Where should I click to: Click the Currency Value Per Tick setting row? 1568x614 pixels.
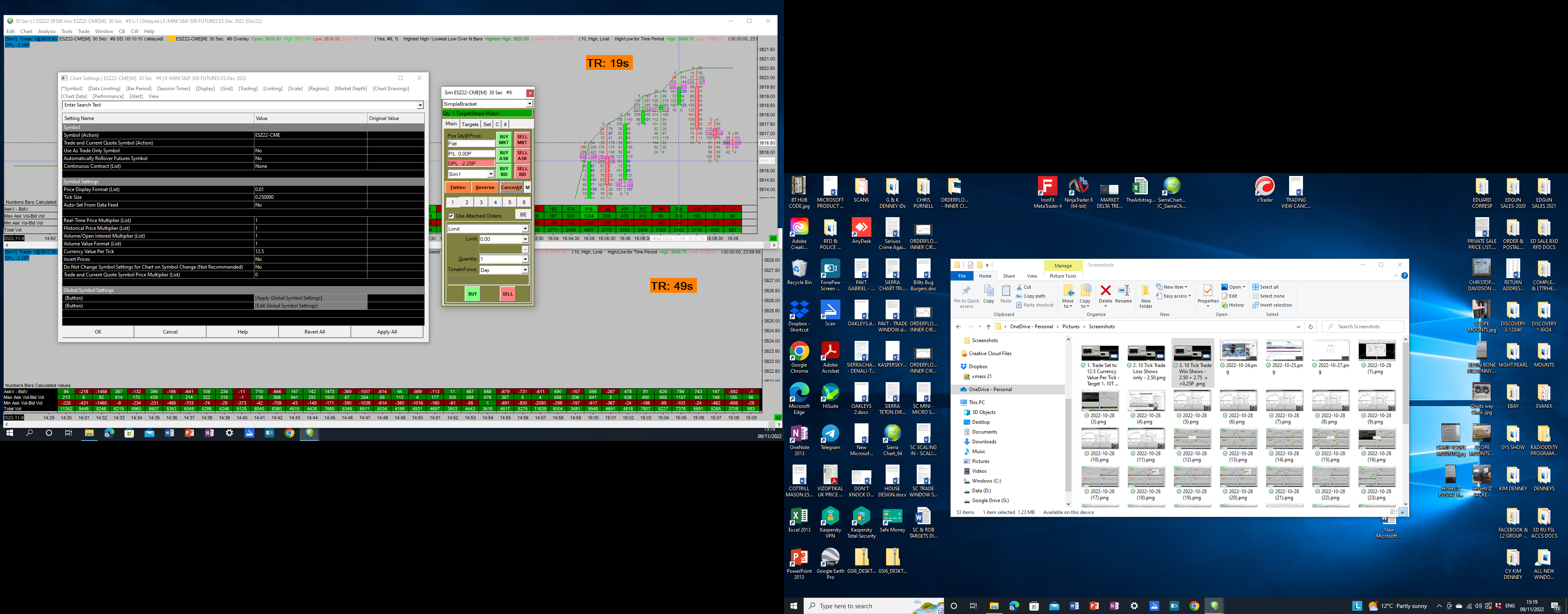[243, 251]
